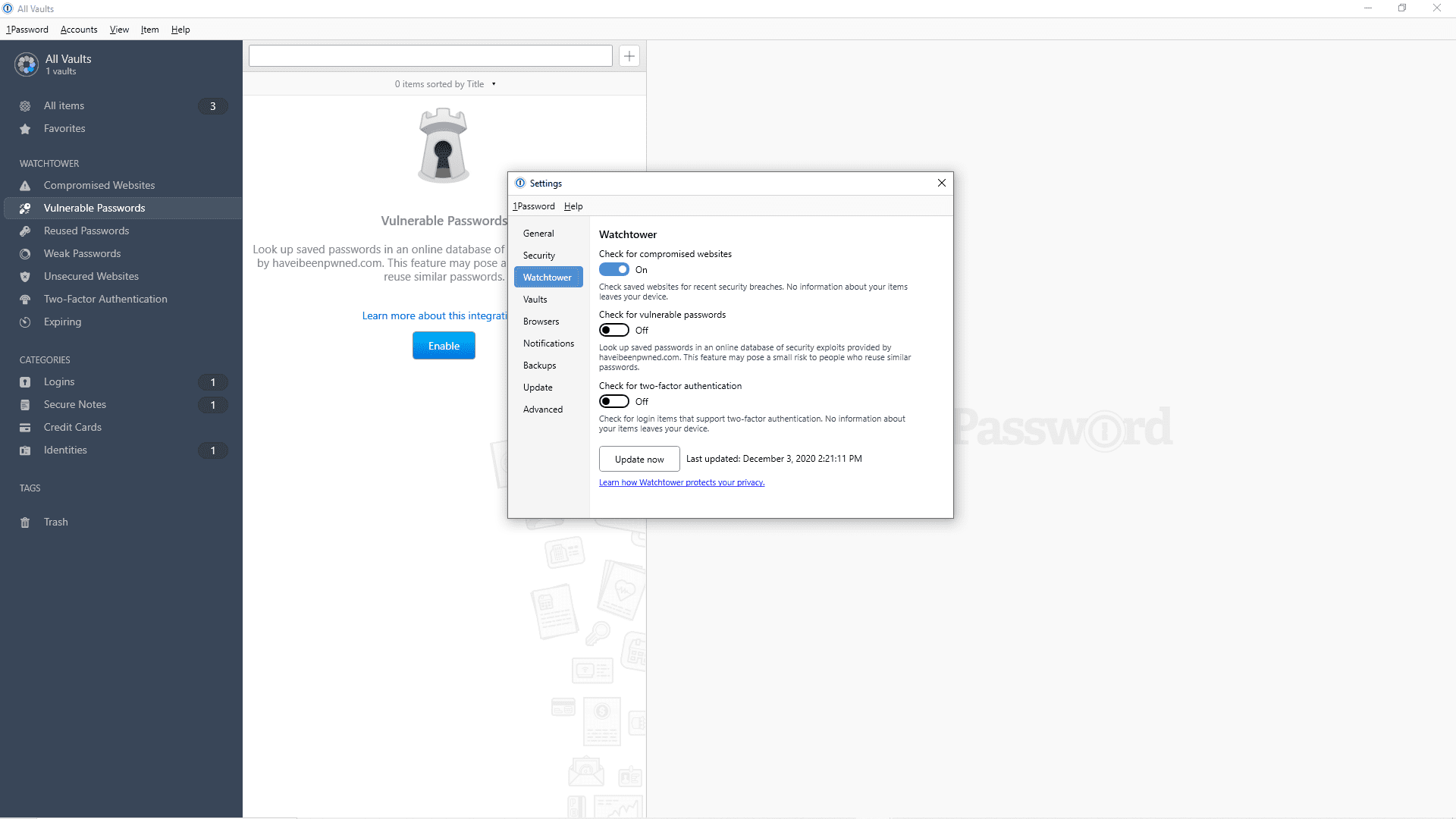The height and width of the screenshot is (819, 1456).
Task: Click the Identities category icon
Action: 25,450
